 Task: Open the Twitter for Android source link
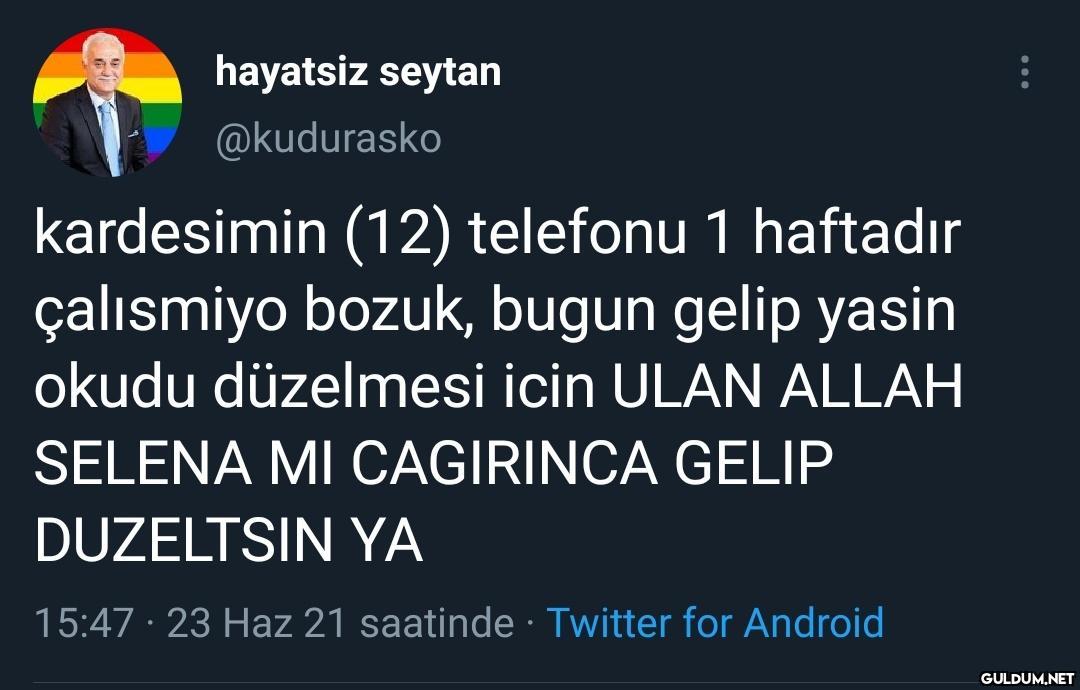(x=715, y=623)
